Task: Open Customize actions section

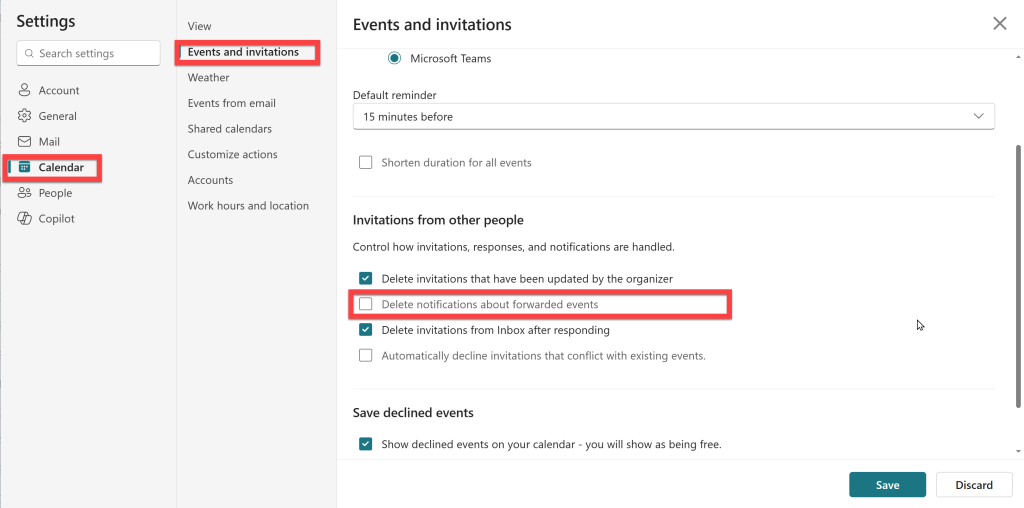Action: [x=232, y=154]
